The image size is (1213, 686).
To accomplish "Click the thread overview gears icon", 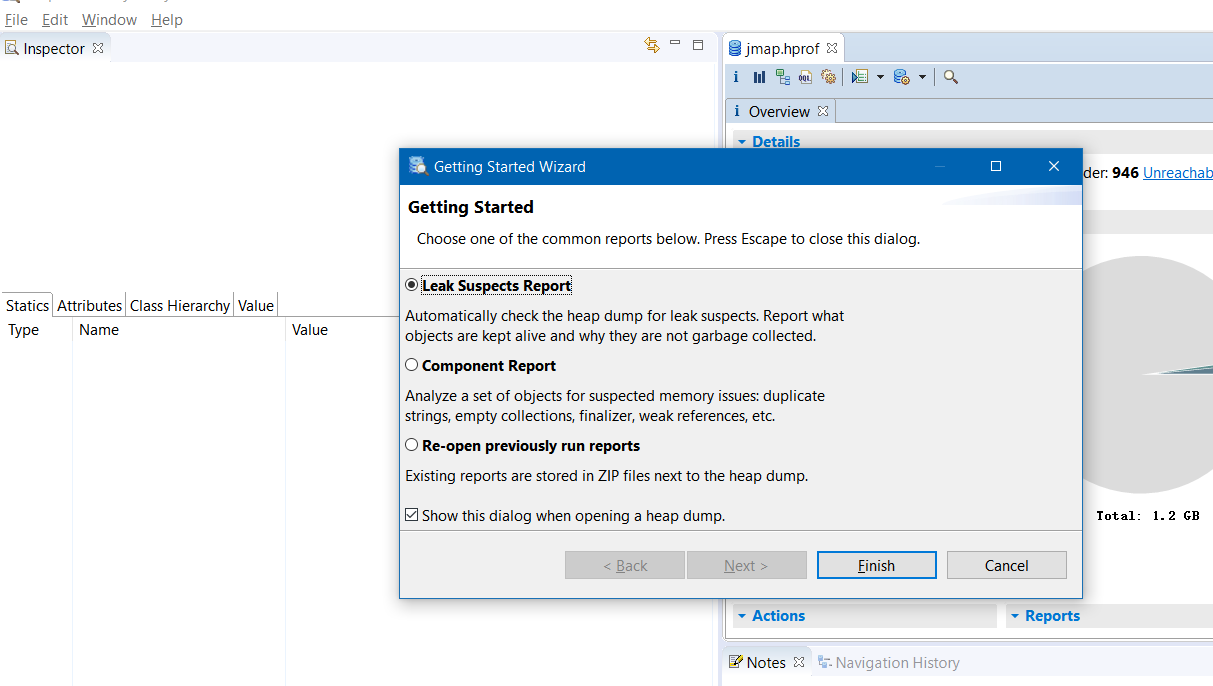I will click(828, 77).
